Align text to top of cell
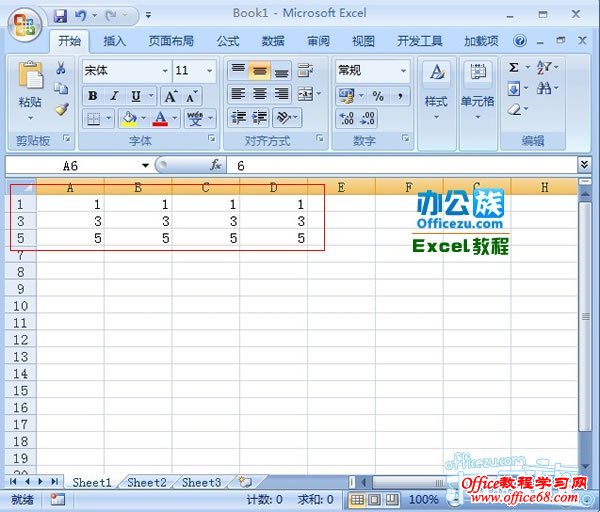Image resolution: width=600 pixels, height=512 pixels. point(238,70)
